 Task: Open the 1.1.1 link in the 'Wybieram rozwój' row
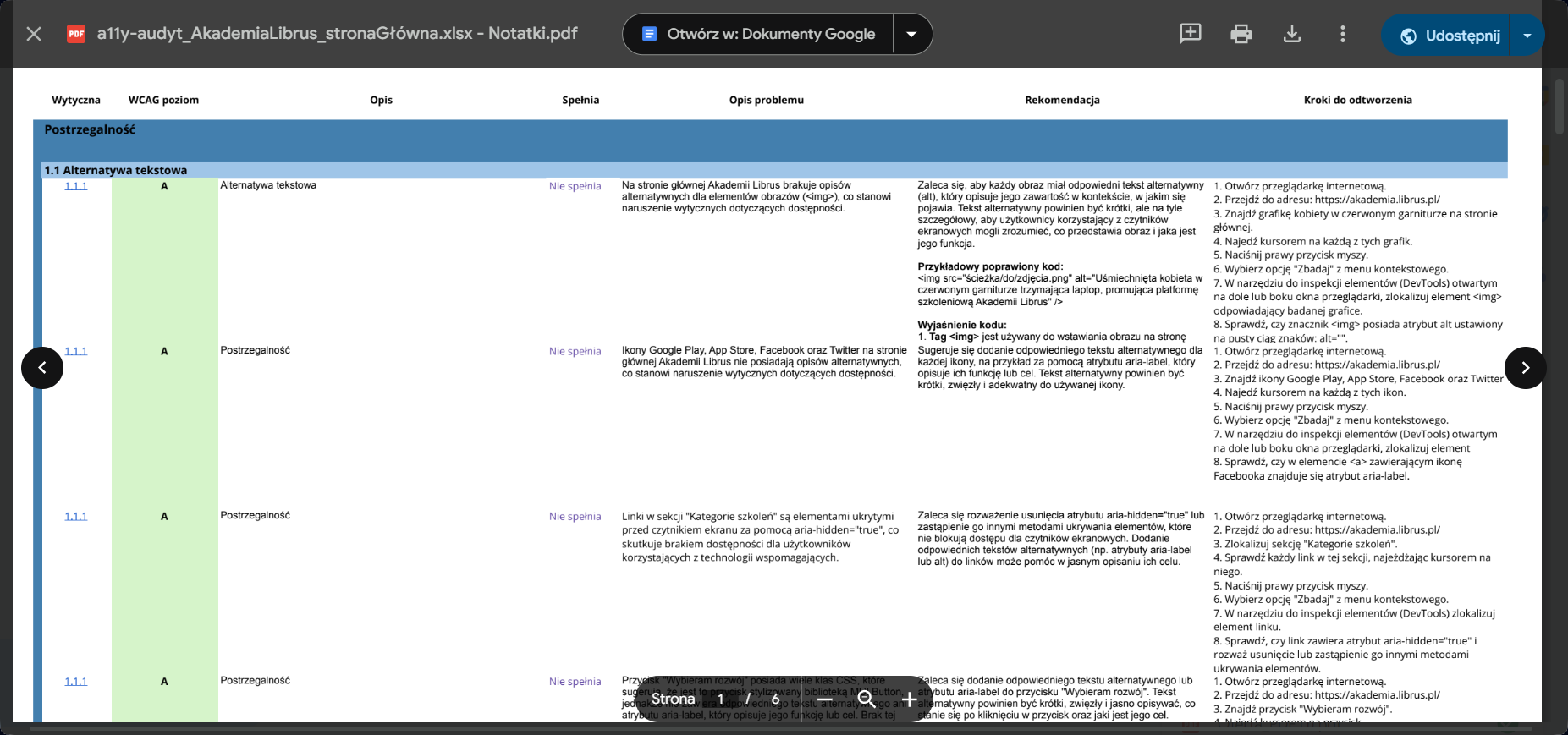[76, 681]
